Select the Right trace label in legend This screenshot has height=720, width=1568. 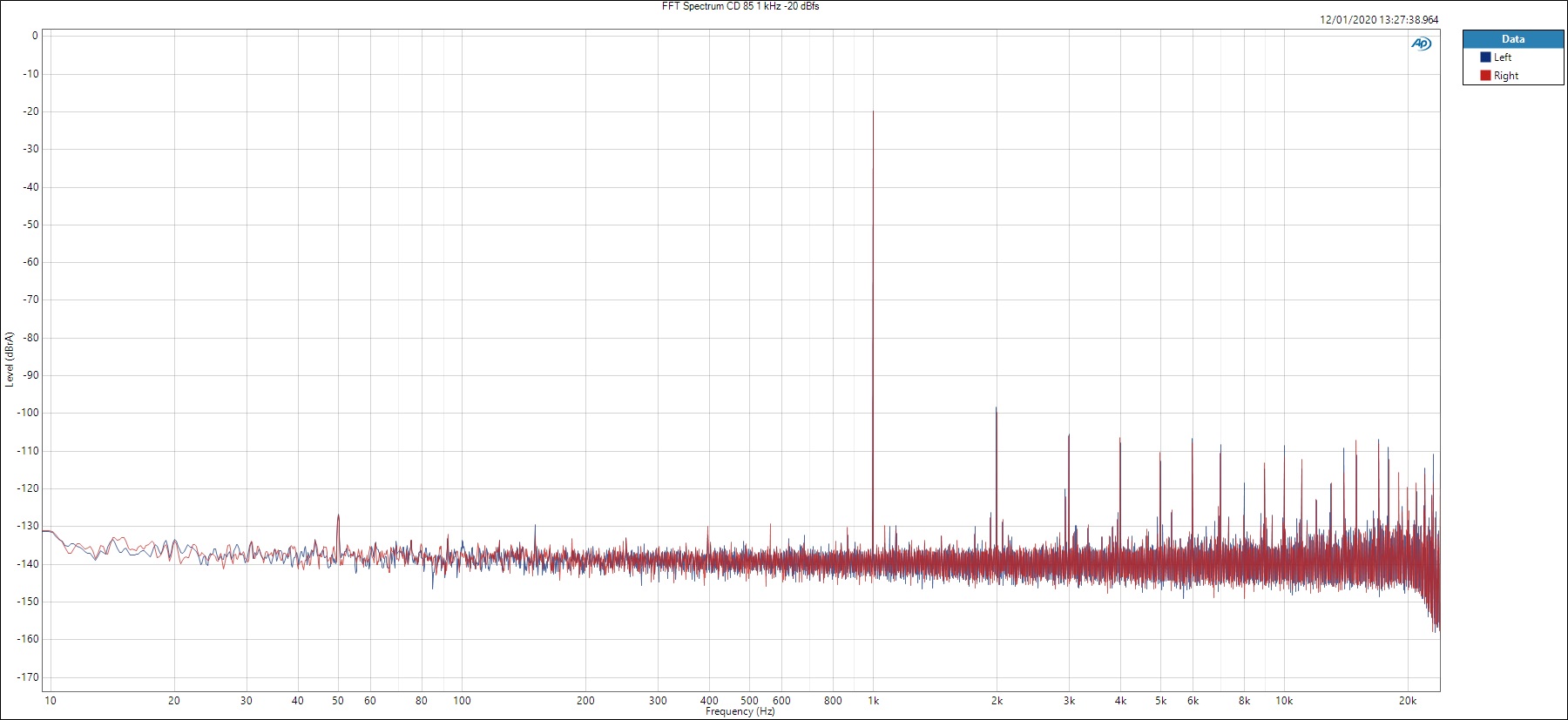point(1506,76)
